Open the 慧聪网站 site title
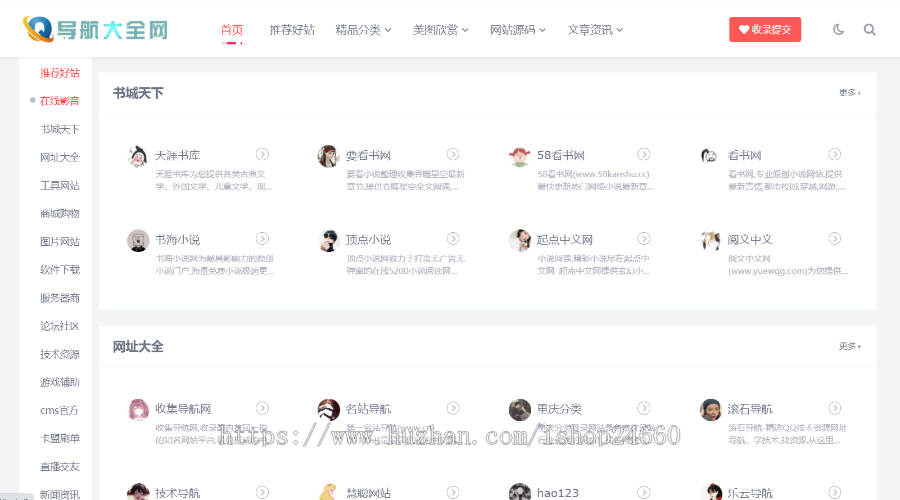The width and height of the screenshot is (900, 500). pos(368,493)
